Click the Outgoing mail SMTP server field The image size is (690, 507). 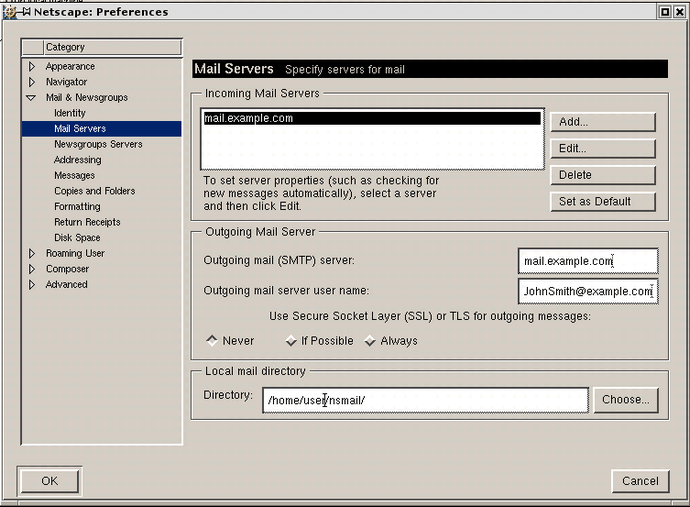click(587, 261)
